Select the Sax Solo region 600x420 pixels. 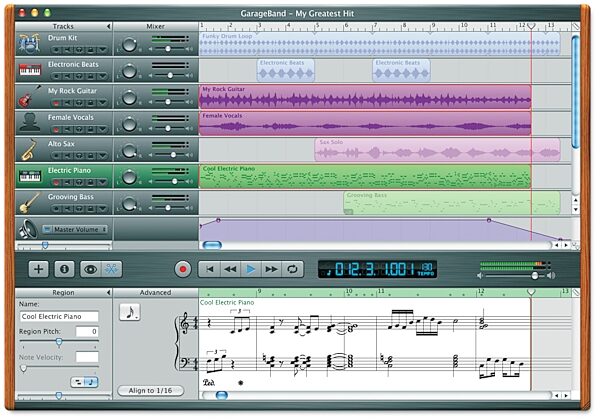click(x=437, y=150)
